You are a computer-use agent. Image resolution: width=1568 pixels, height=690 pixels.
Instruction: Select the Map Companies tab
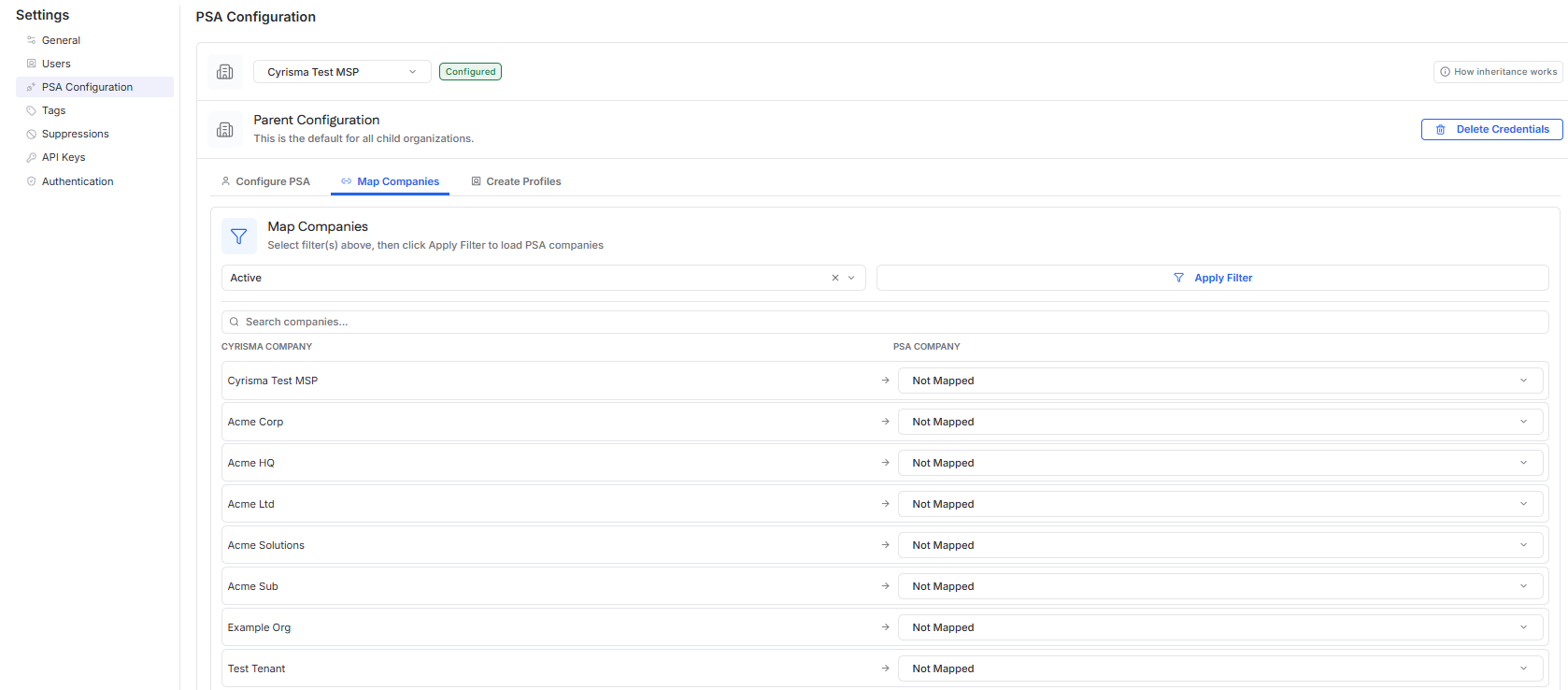[390, 181]
